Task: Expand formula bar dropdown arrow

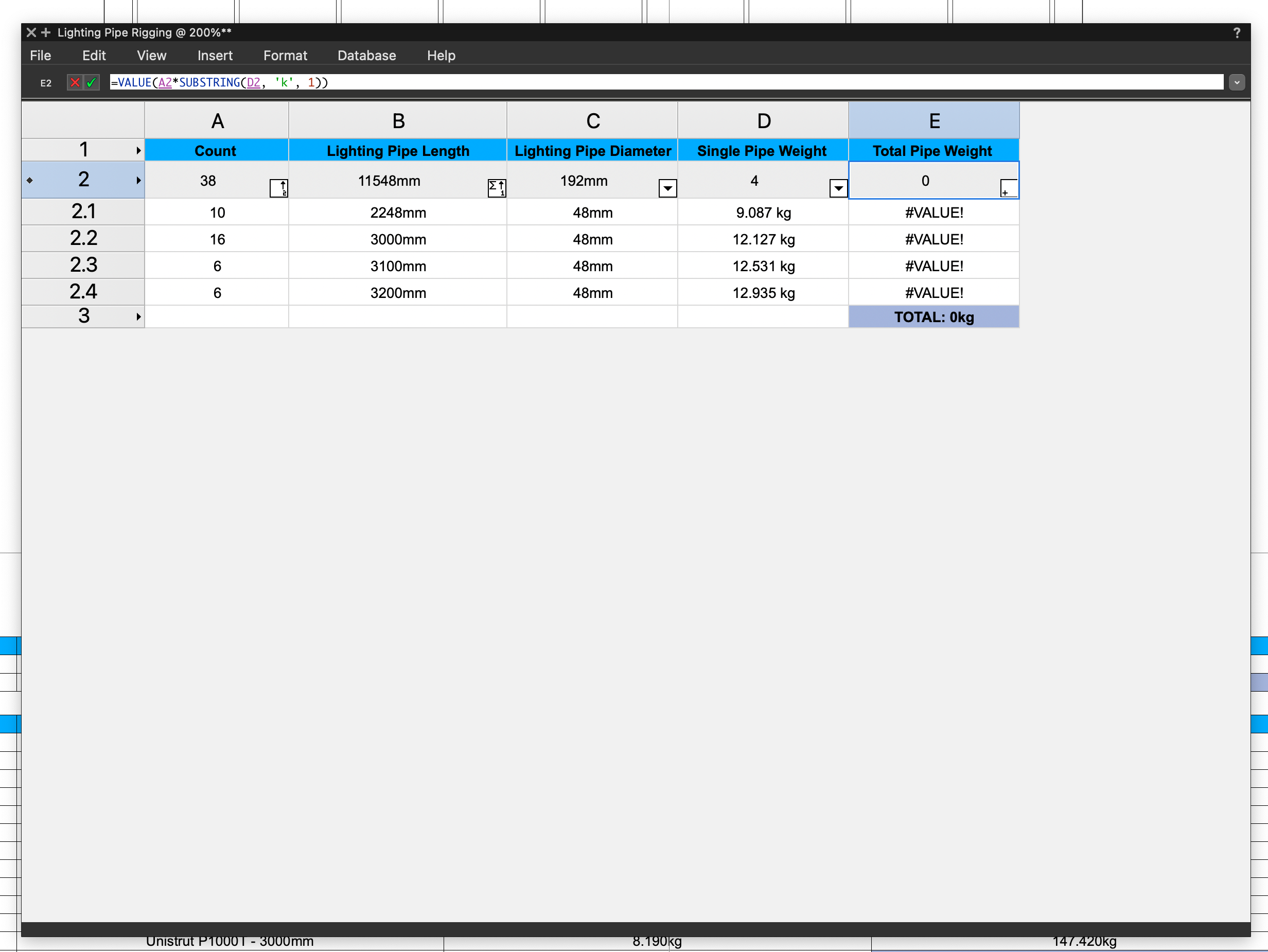Action: [1237, 82]
